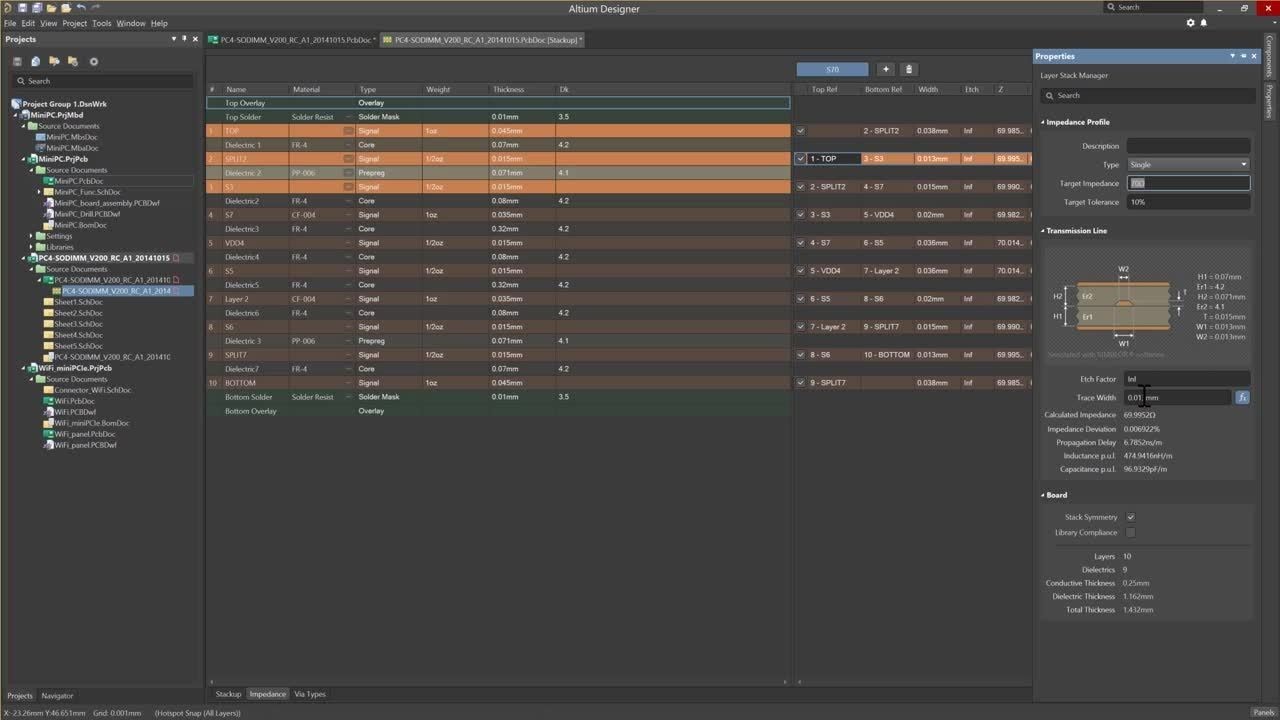Image resolution: width=1280 pixels, height=720 pixels.
Task: Select the S70 impedance profile button
Action: coord(832,69)
